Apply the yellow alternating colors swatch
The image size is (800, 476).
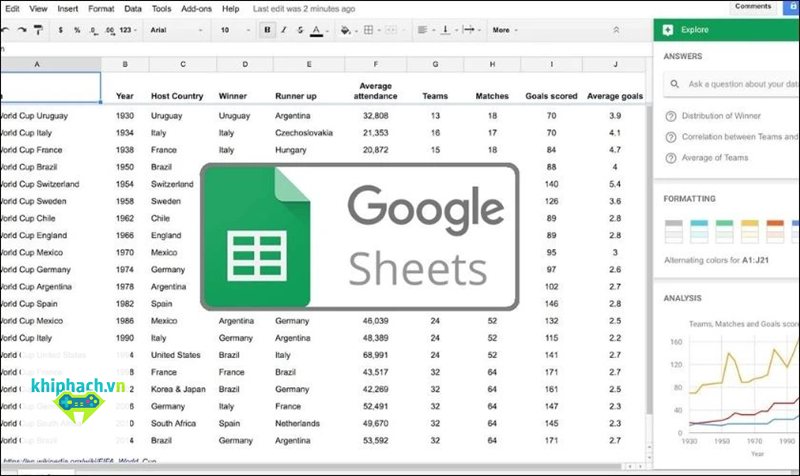pyautogui.click(x=749, y=232)
